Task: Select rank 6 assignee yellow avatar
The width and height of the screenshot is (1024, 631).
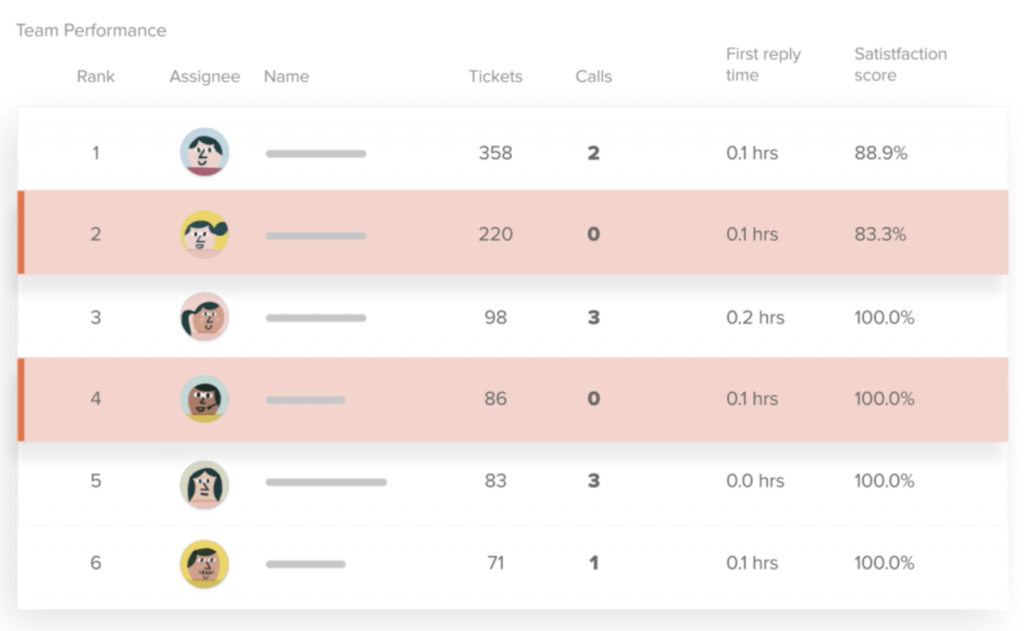Action: click(x=204, y=564)
